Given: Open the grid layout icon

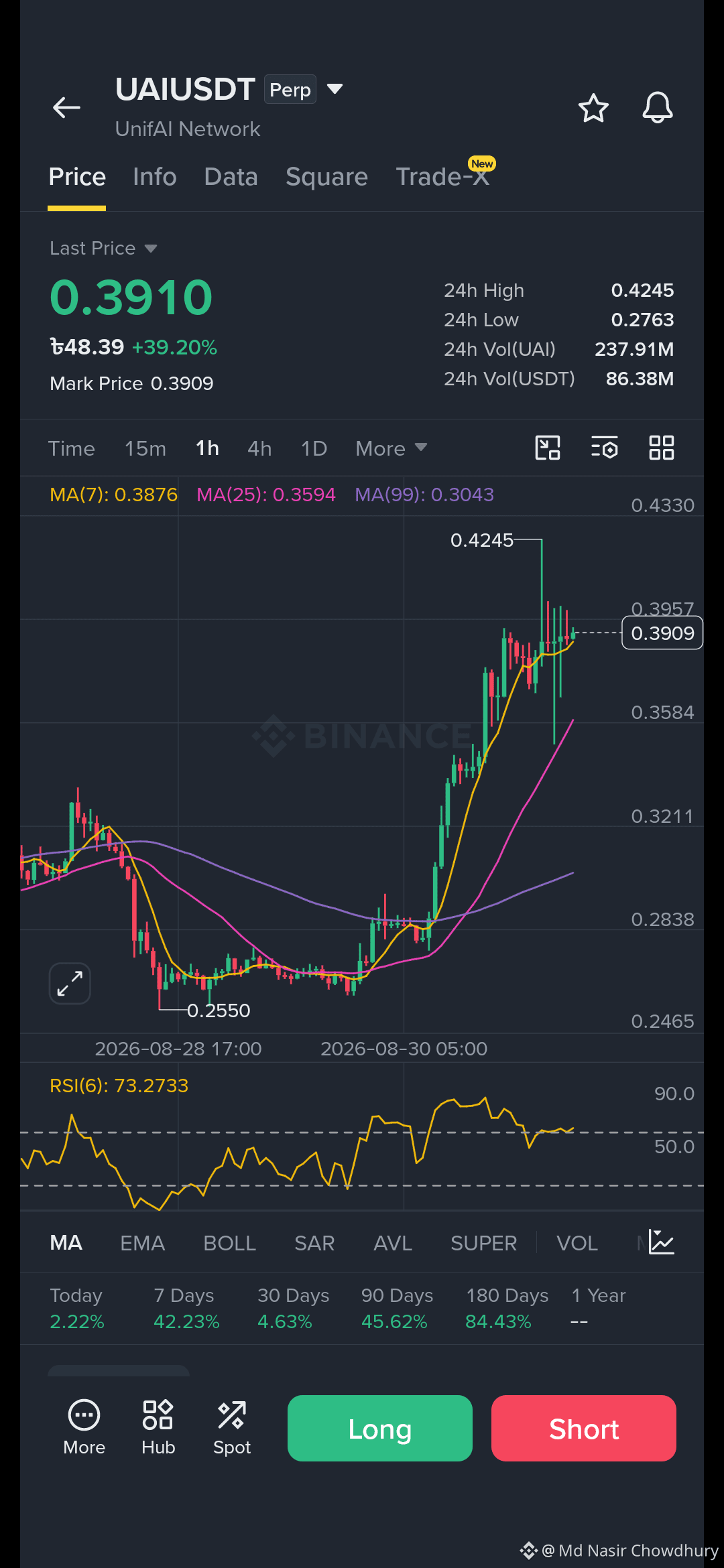Looking at the screenshot, I should click(662, 448).
